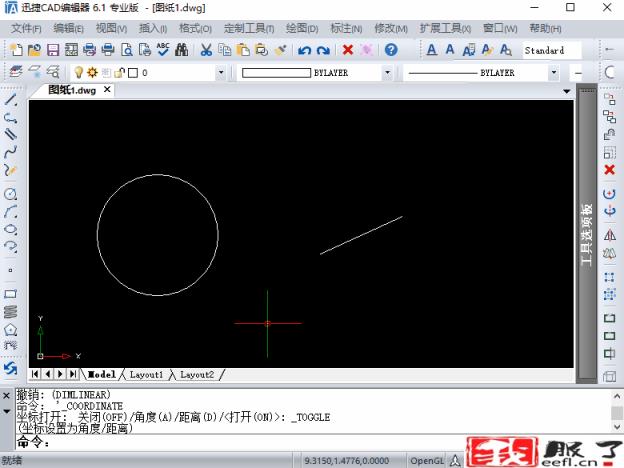Click the 命令 command input line
624x468 pixels.
pos(300,442)
